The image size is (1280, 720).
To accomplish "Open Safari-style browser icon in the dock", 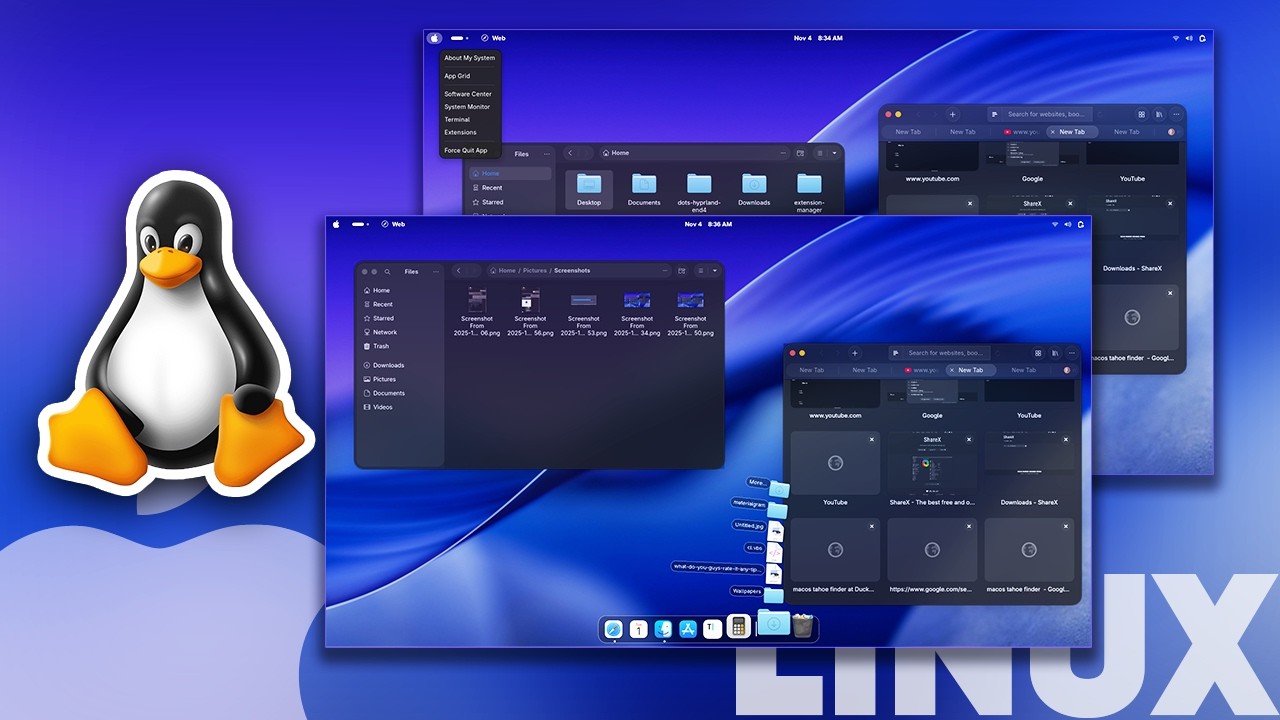I will tap(614, 629).
